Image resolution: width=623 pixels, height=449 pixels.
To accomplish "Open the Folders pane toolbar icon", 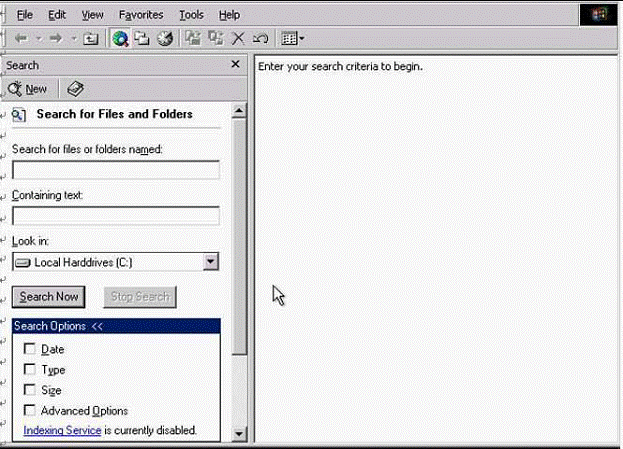I will pyautogui.click(x=143, y=39).
